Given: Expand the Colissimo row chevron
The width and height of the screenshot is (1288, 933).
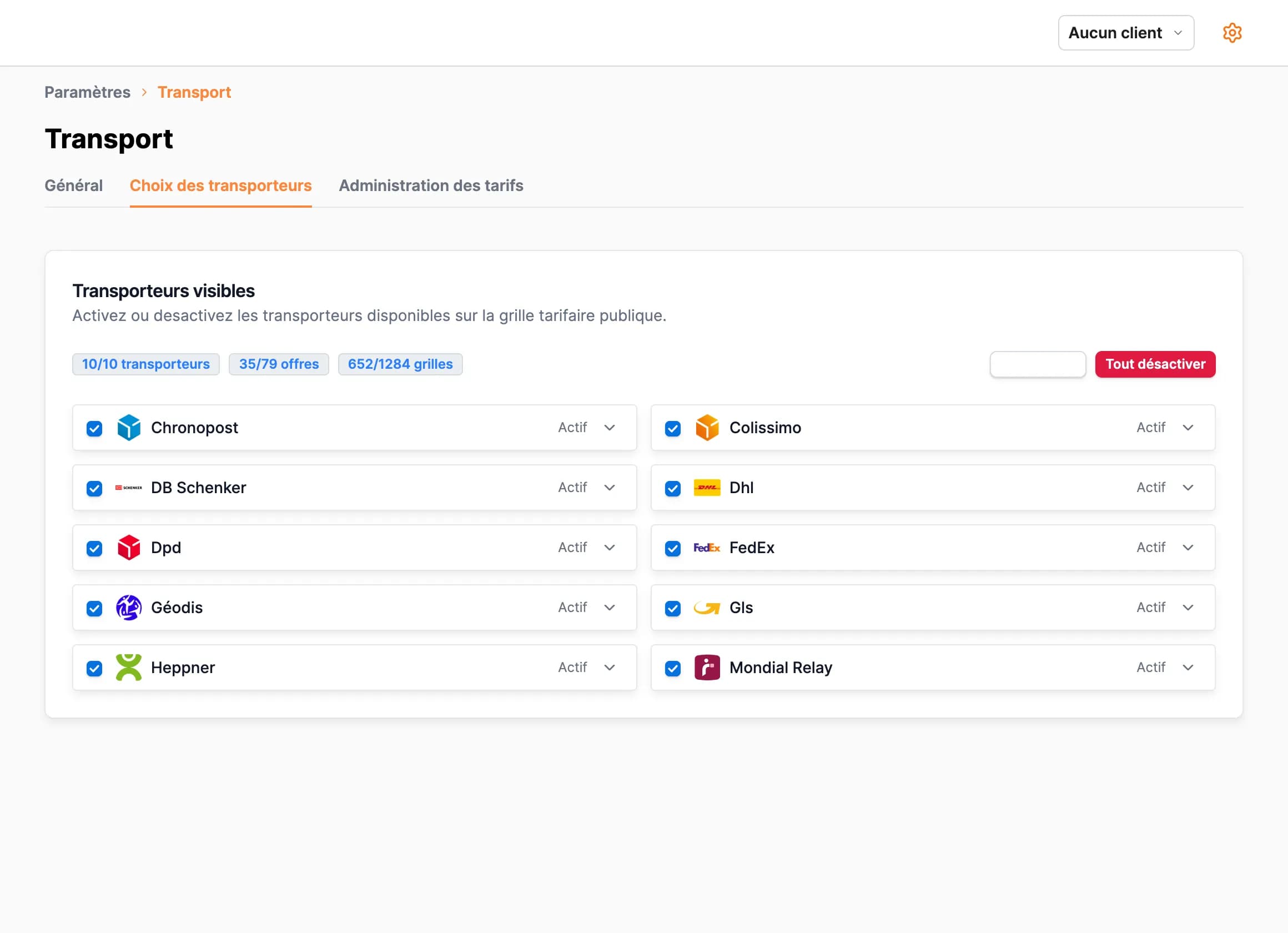Looking at the screenshot, I should [x=1188, y=428].
